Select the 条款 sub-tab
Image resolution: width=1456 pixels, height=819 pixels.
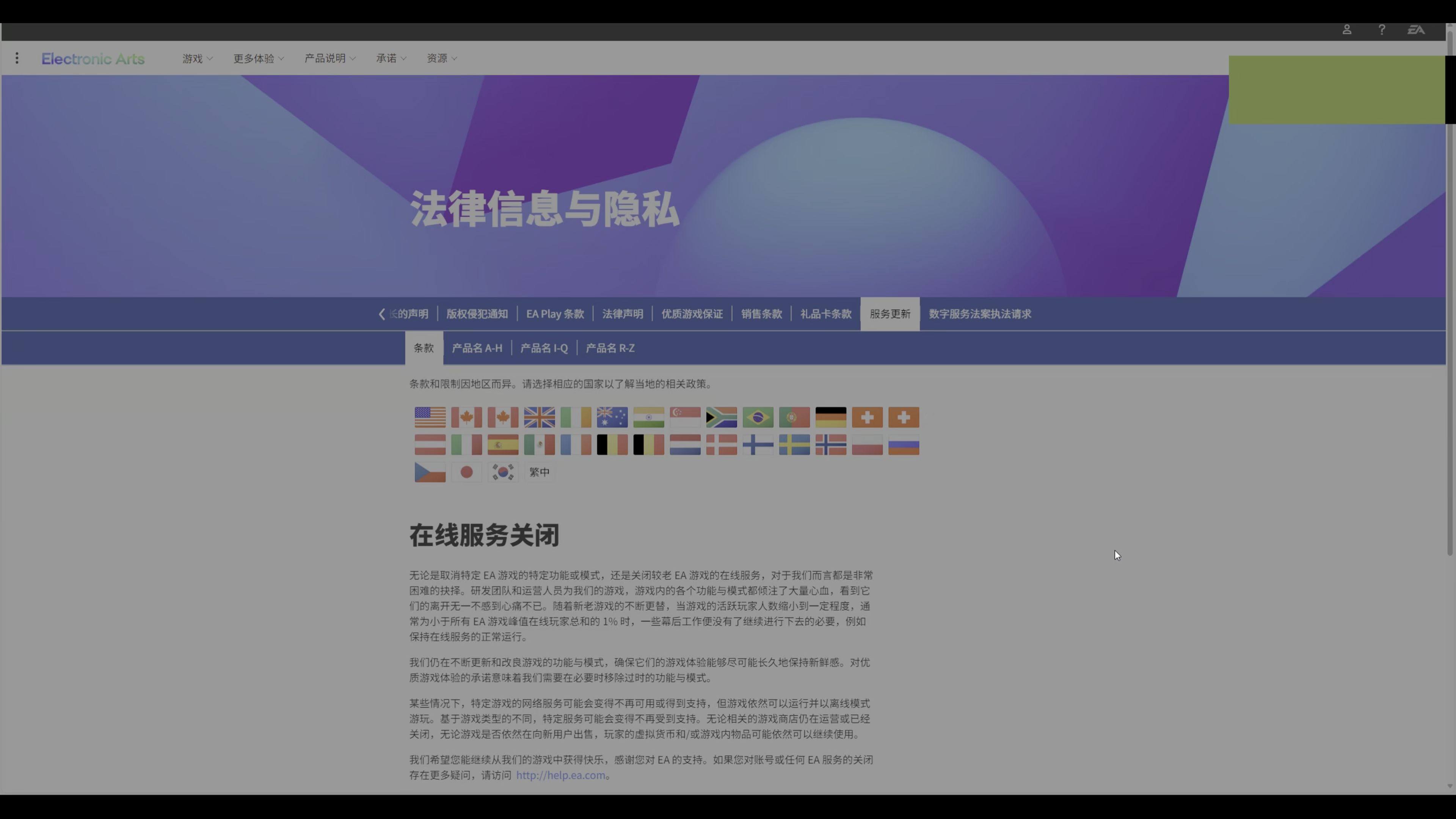424,348
